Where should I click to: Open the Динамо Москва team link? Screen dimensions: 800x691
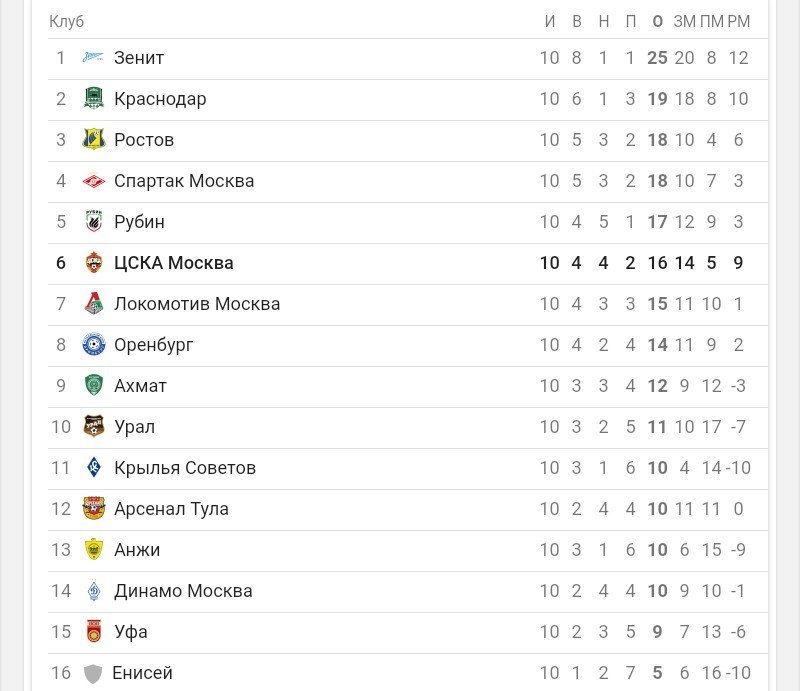pyautogui.click(x=183, y=591)
